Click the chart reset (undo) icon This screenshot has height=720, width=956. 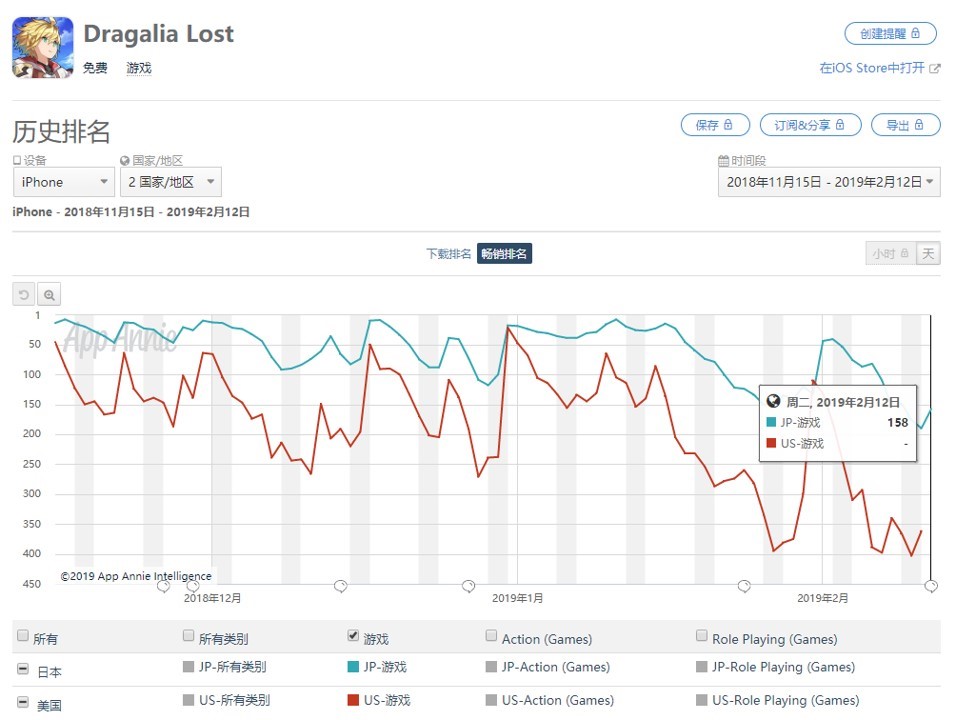(x=23, y=294)
